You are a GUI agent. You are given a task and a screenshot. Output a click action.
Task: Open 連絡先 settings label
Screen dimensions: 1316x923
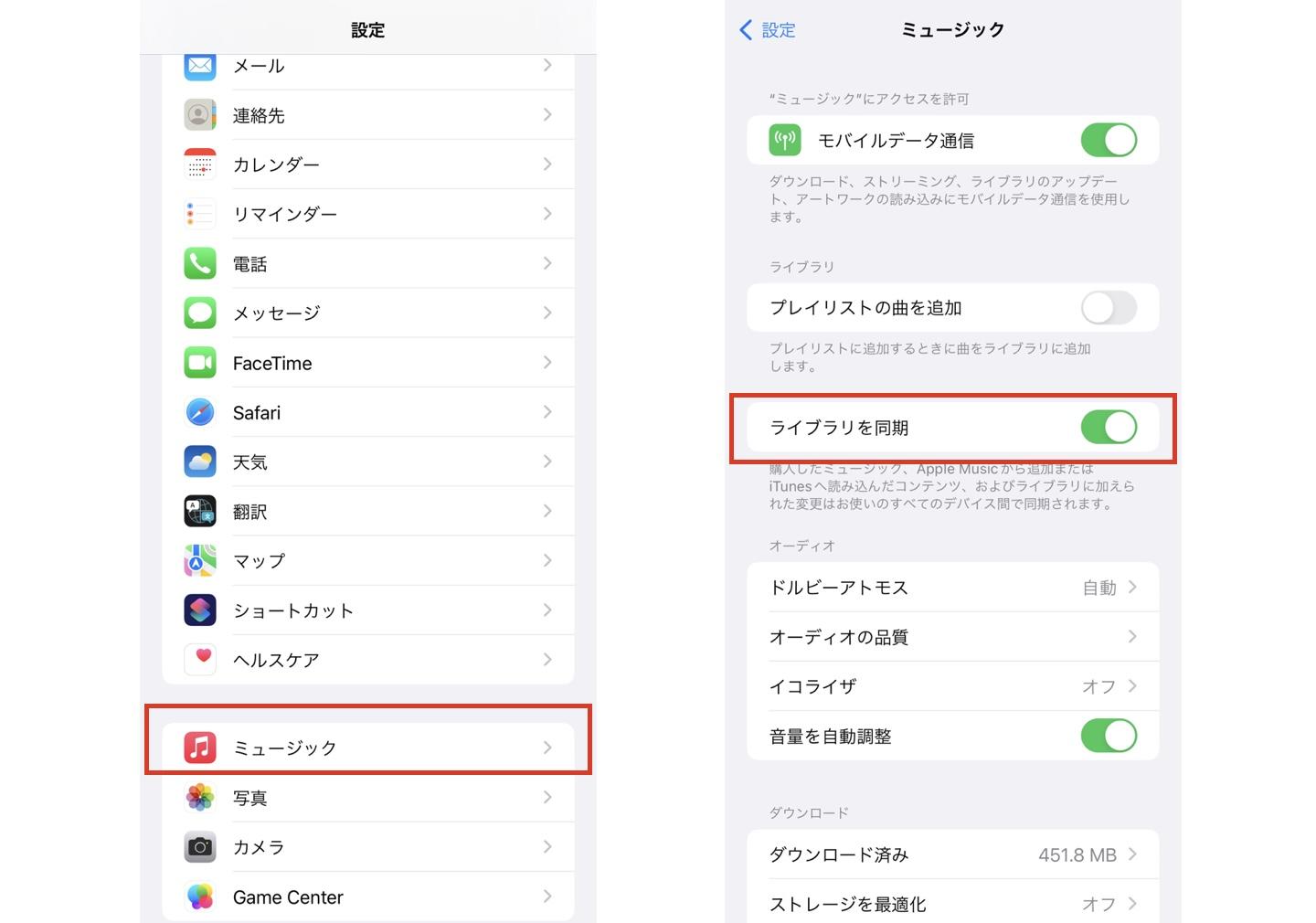pos(259,115)
